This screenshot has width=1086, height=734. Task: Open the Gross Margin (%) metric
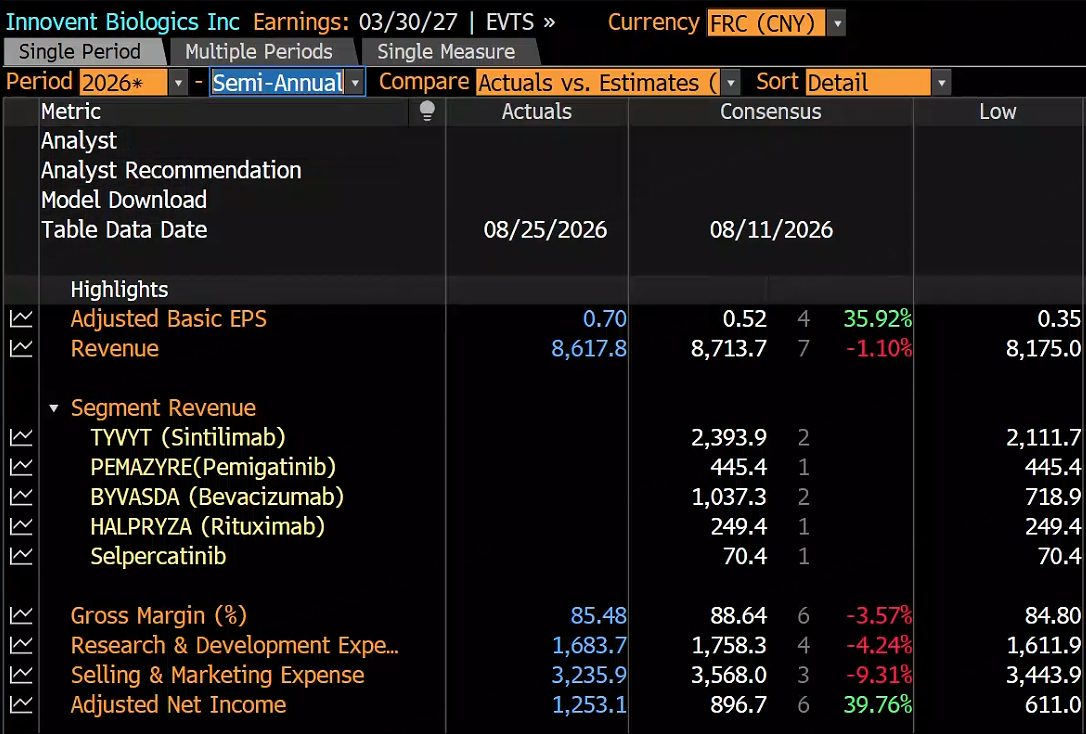(x=159, y=616)
